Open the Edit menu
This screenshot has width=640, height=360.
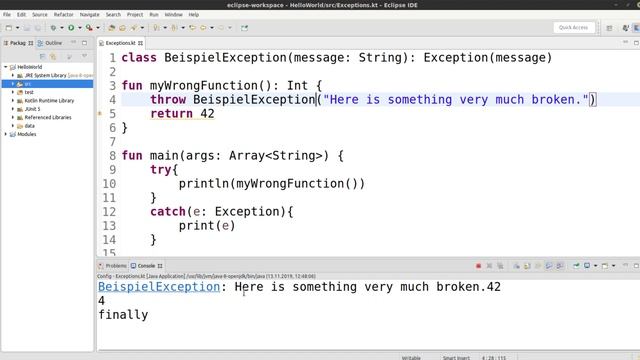pos(21,14)
